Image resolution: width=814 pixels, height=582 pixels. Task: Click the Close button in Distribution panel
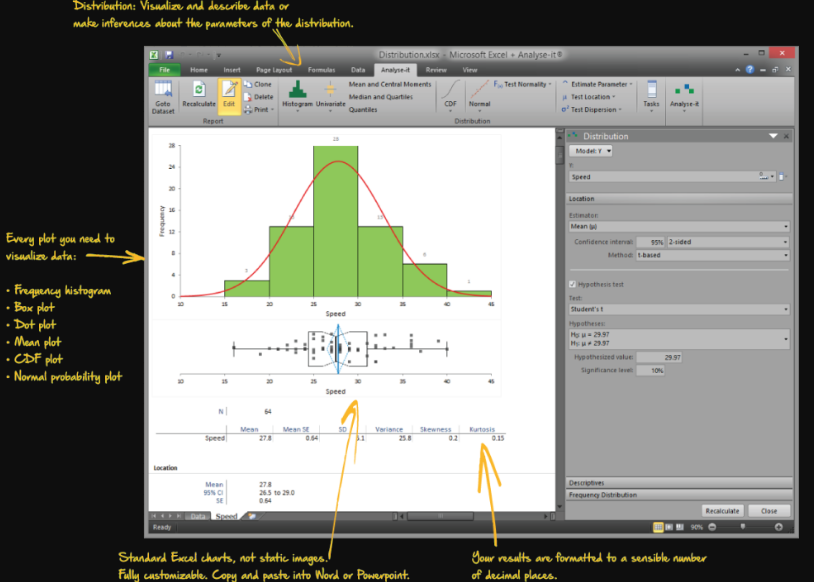[x=768, y=510]
